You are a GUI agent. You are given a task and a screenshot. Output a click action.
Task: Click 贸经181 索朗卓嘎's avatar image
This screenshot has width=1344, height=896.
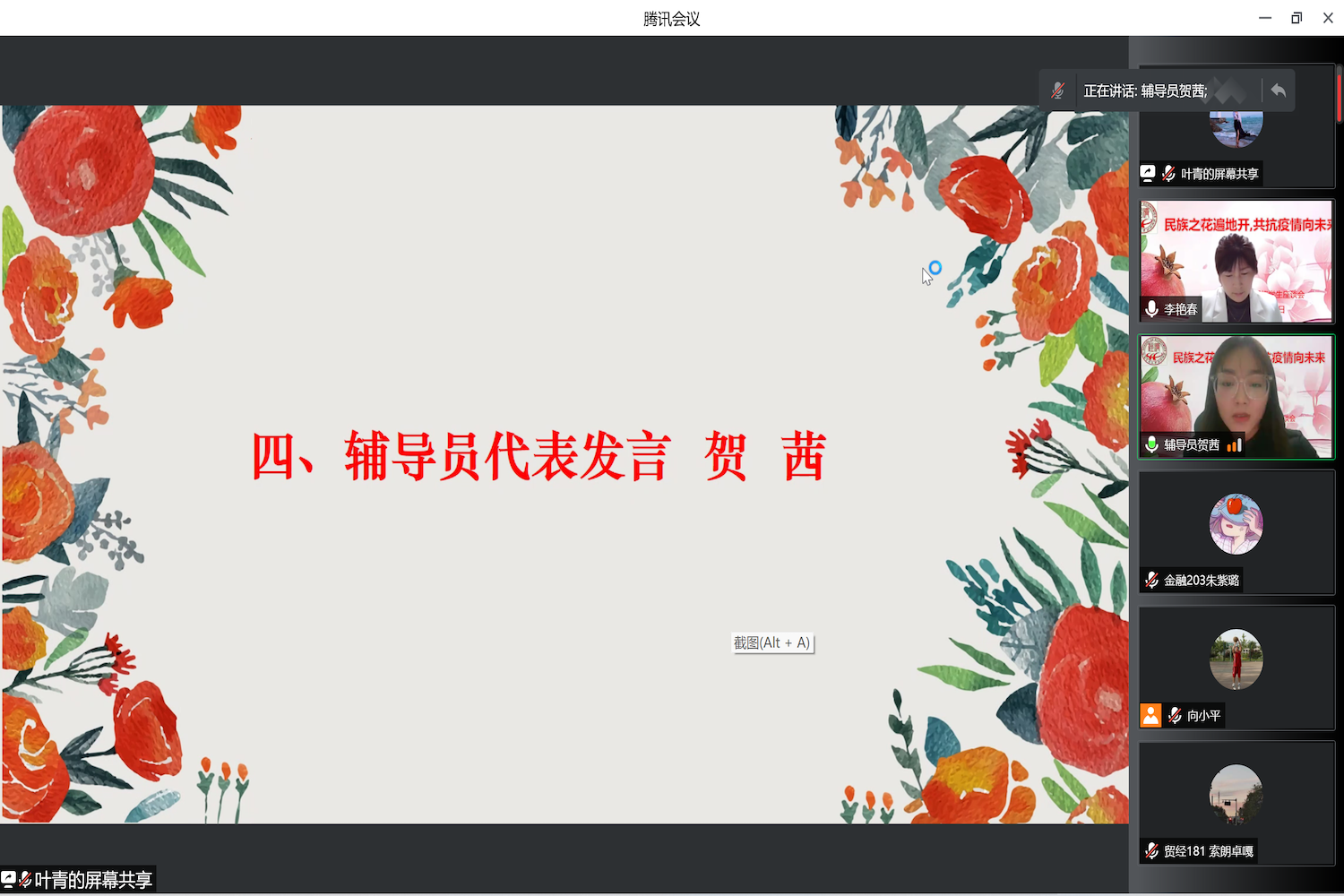tap(1236, 793)
